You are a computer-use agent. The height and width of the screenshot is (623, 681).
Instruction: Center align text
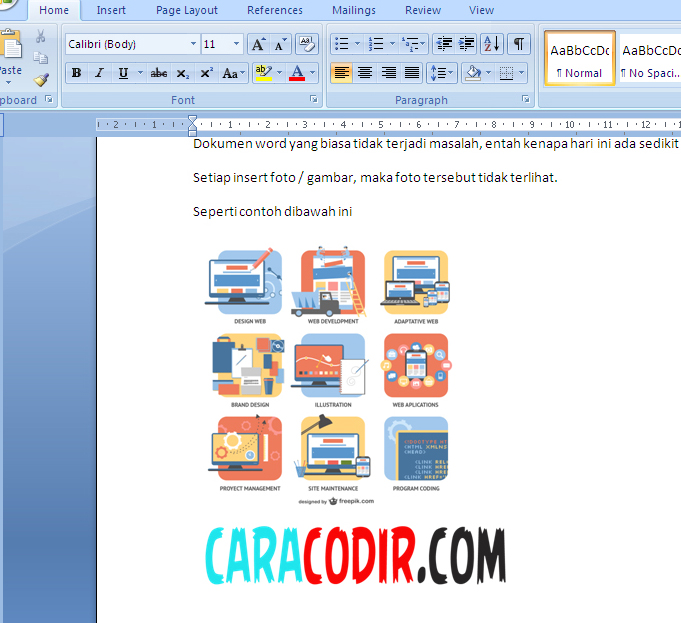click(x=365, y=73)
